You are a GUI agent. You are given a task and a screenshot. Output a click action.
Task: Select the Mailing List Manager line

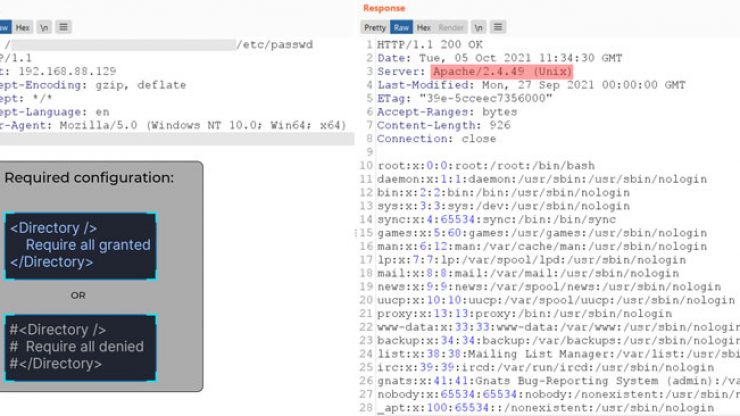click(x=558, y=354)
